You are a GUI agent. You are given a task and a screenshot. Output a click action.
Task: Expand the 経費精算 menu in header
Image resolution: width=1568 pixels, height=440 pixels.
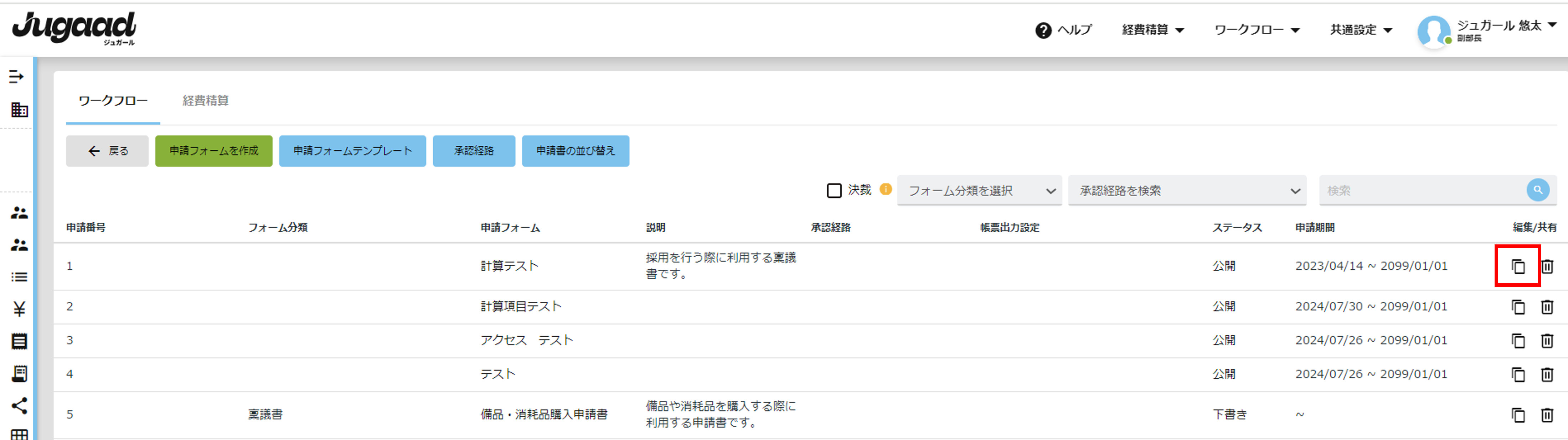click(1153, 30)
